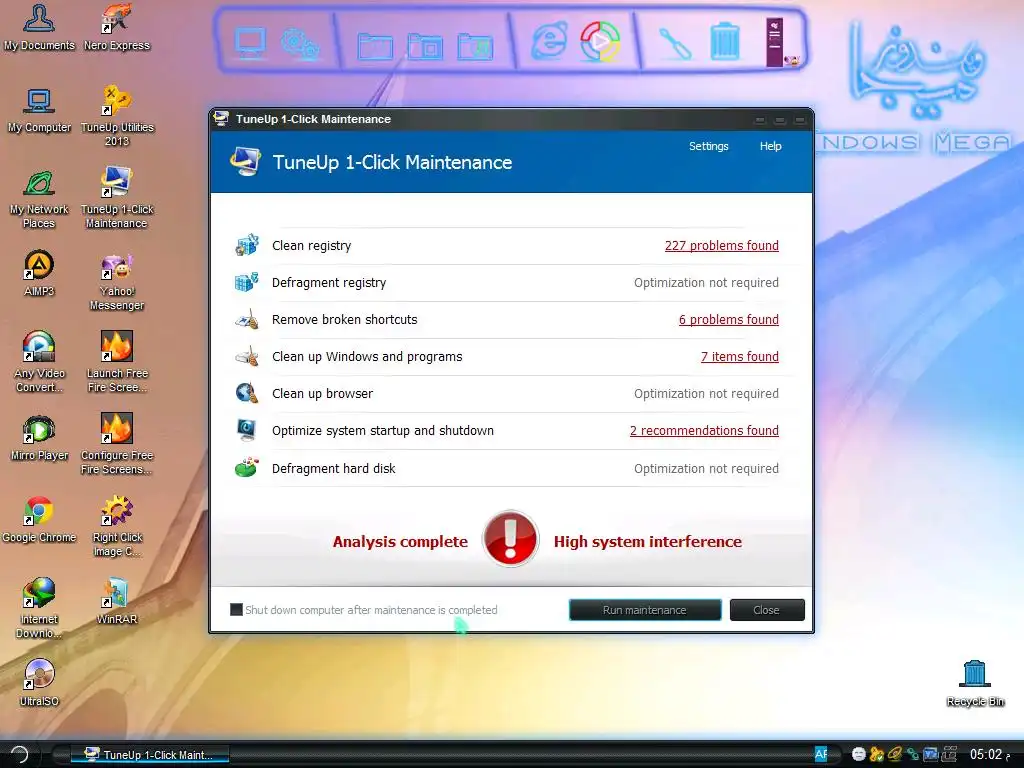This screenshot has height=768, width=1024.
Task: Open the Internet Download Manager shortcut
Action: (39, 608)
